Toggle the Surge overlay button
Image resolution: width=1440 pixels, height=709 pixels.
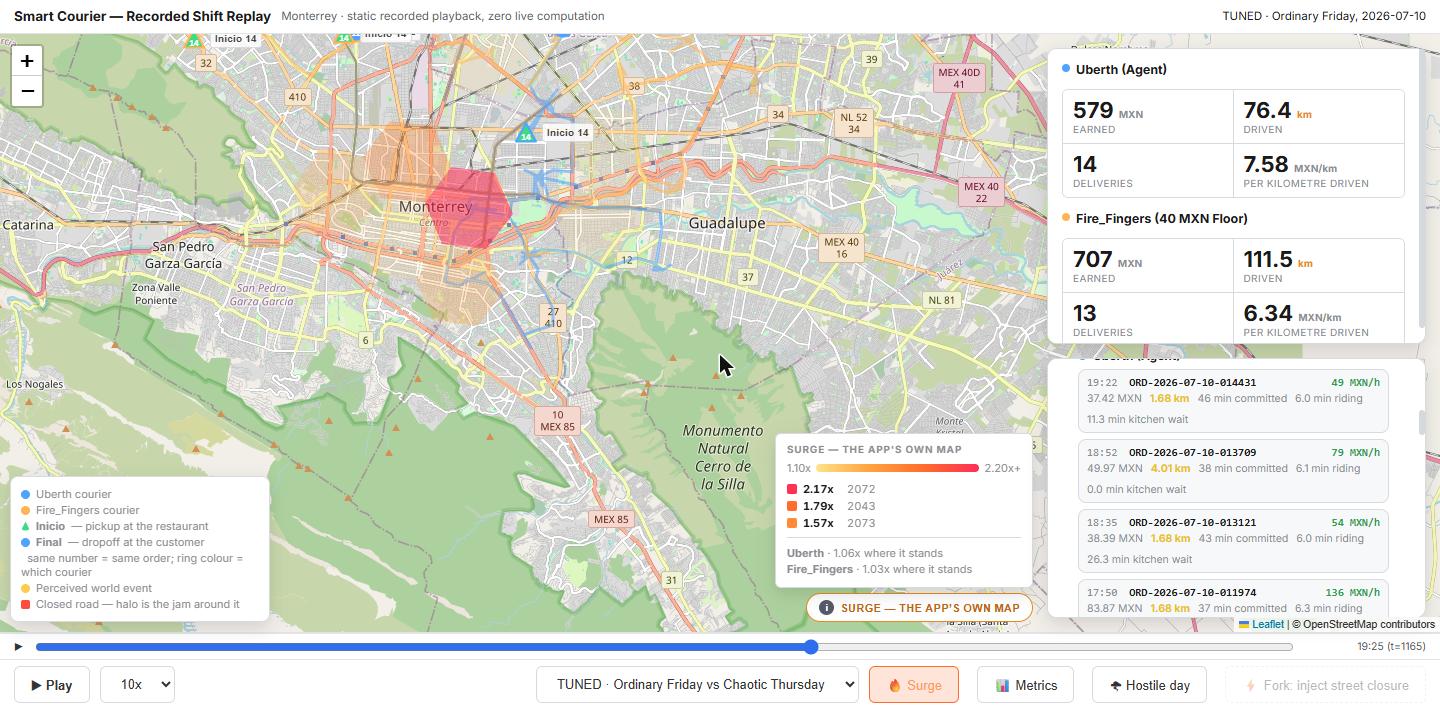tap(914, 685)
